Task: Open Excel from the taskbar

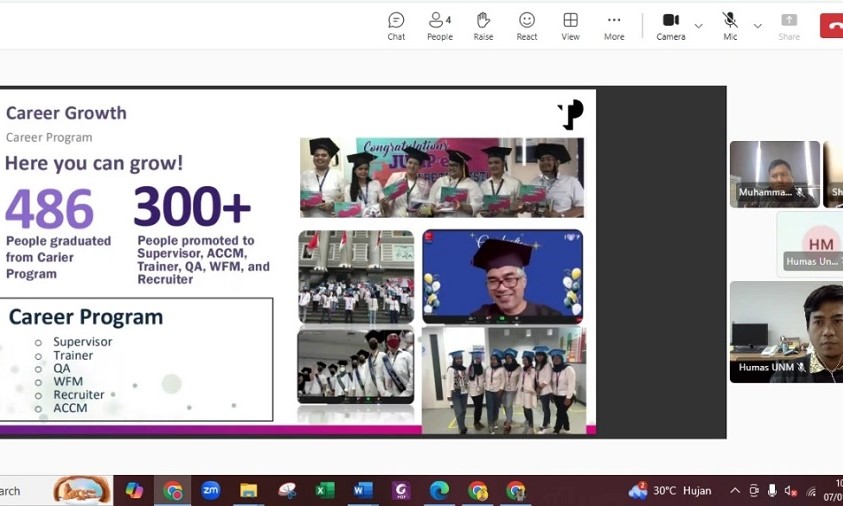Action: coord(325,491)
